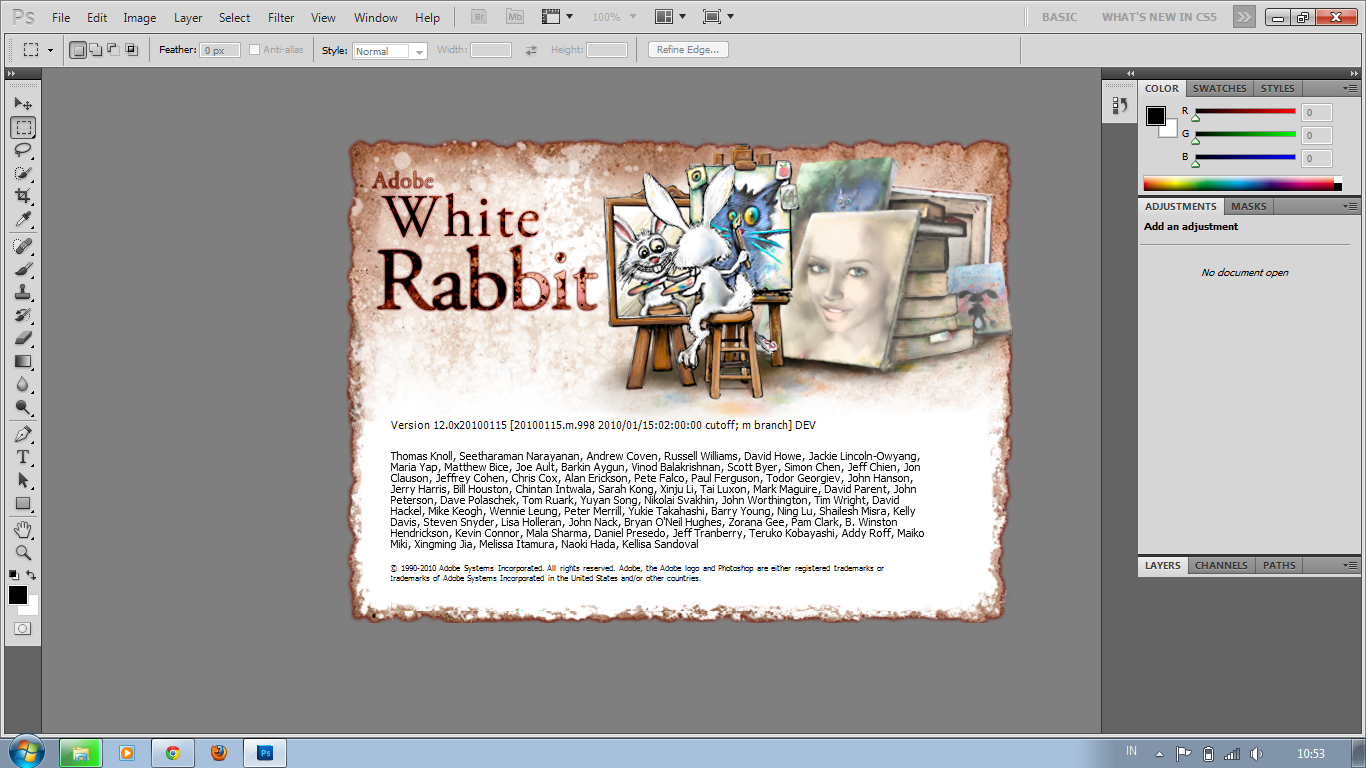This screenshot has width=1366, height=768.
Task: Select the Hand tool
Action: pos(23,529)
